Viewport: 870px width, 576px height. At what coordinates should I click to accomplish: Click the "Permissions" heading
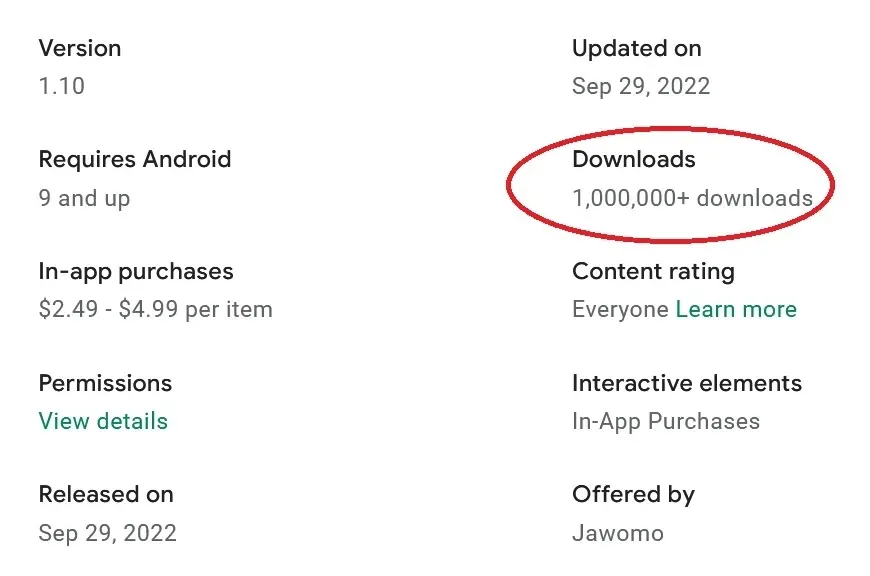tap(105, 383)
